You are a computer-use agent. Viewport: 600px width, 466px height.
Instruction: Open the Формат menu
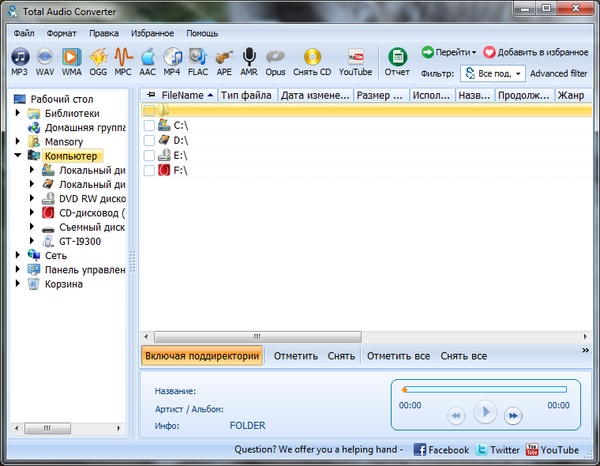(61, 33)
